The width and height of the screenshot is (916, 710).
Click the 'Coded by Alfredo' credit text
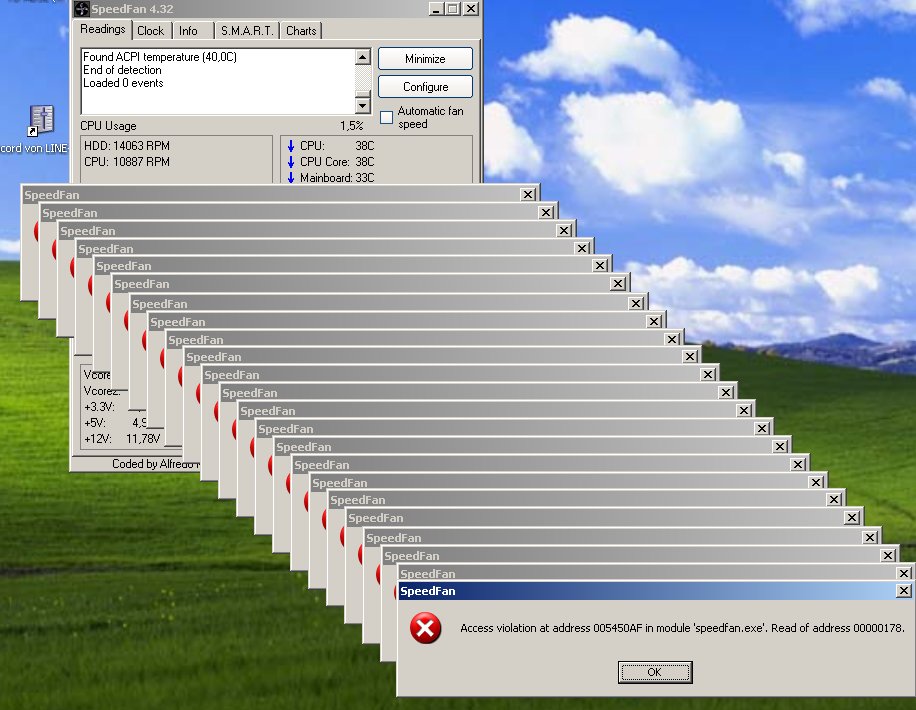153,464
